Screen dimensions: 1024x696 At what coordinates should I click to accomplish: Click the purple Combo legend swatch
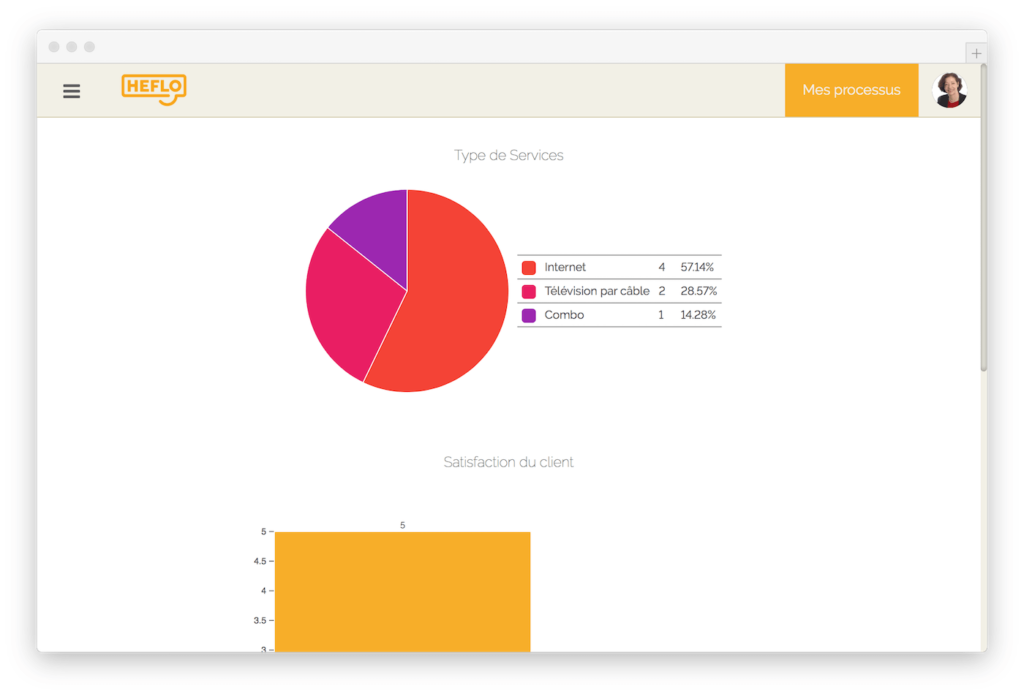pos(529,316)
